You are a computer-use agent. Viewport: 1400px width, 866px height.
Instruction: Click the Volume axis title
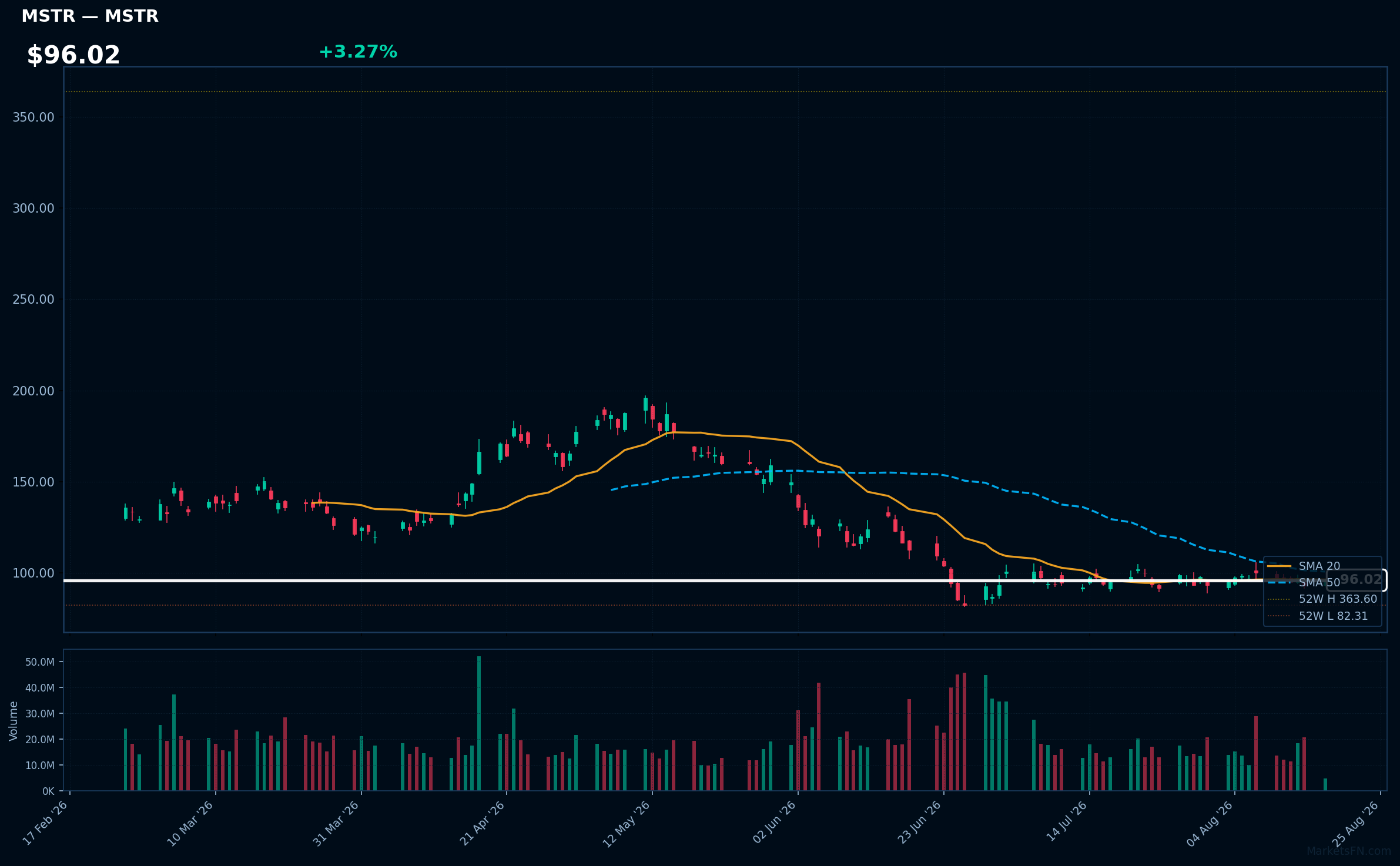(x=13, y=721)
